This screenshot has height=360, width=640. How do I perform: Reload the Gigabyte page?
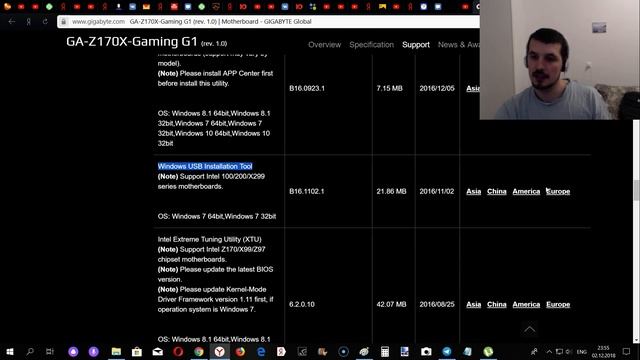[45, 22]
